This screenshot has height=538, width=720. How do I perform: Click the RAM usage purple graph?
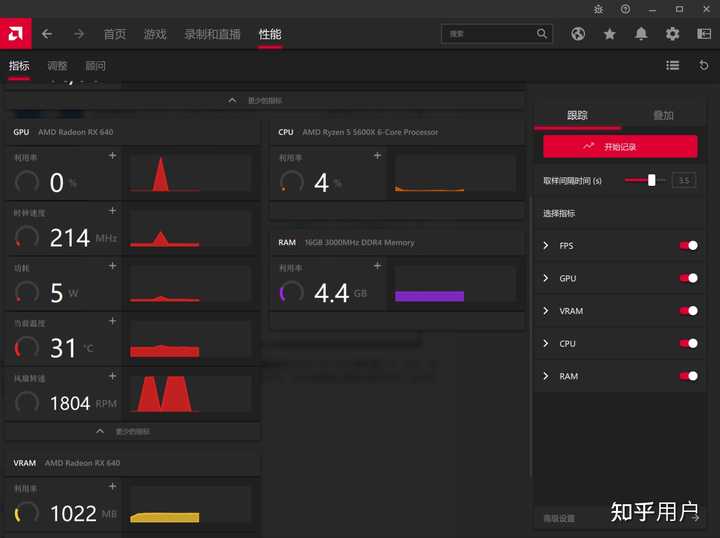456,284
